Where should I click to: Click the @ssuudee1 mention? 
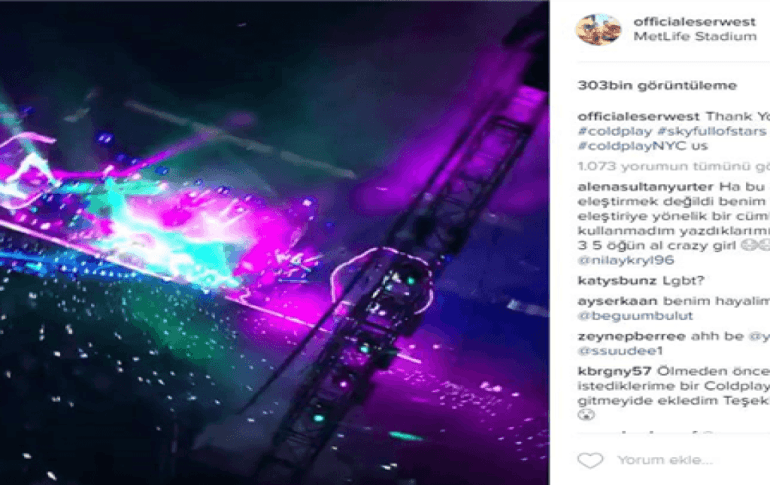tap(620, 351)
